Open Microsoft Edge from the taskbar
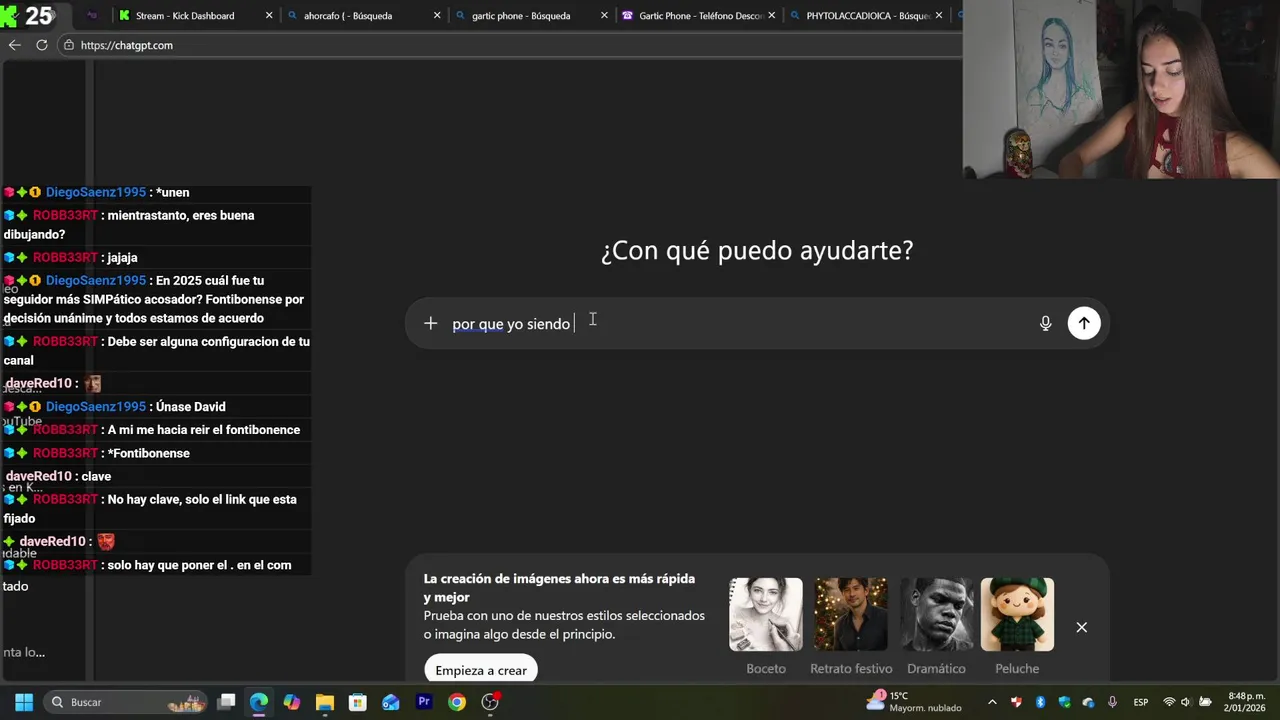 coord(259,702)
